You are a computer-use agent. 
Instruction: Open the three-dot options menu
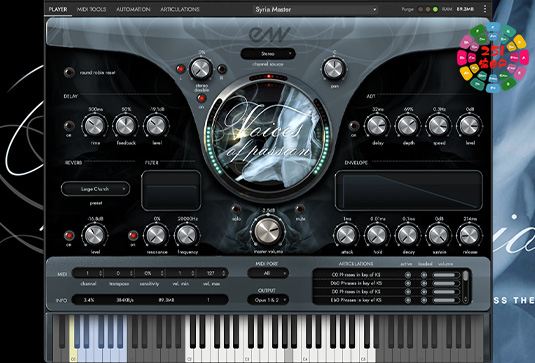coord(485,9)
